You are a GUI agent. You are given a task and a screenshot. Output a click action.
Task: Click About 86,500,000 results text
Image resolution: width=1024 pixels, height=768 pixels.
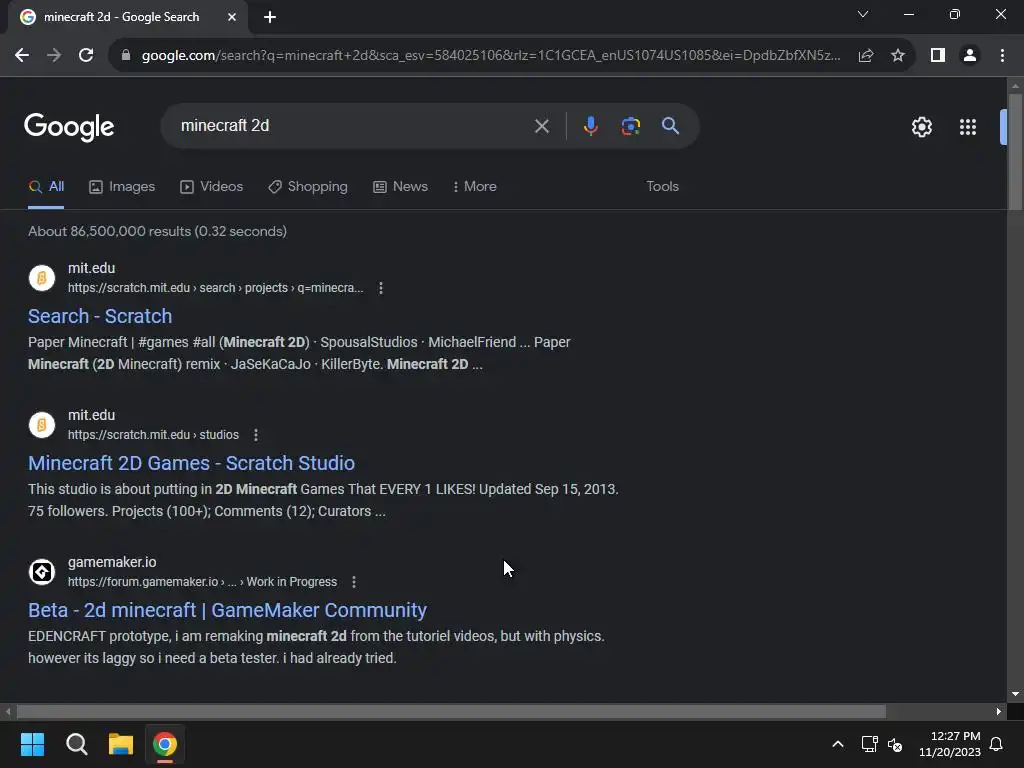coord(157,231)
